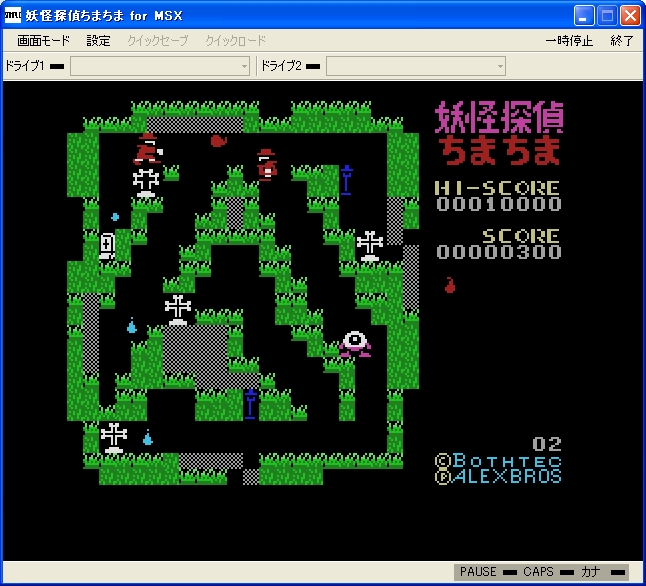Click the ドライブ2 activity indicator
This screenshot has height=586, width=646.
[313, 66]
